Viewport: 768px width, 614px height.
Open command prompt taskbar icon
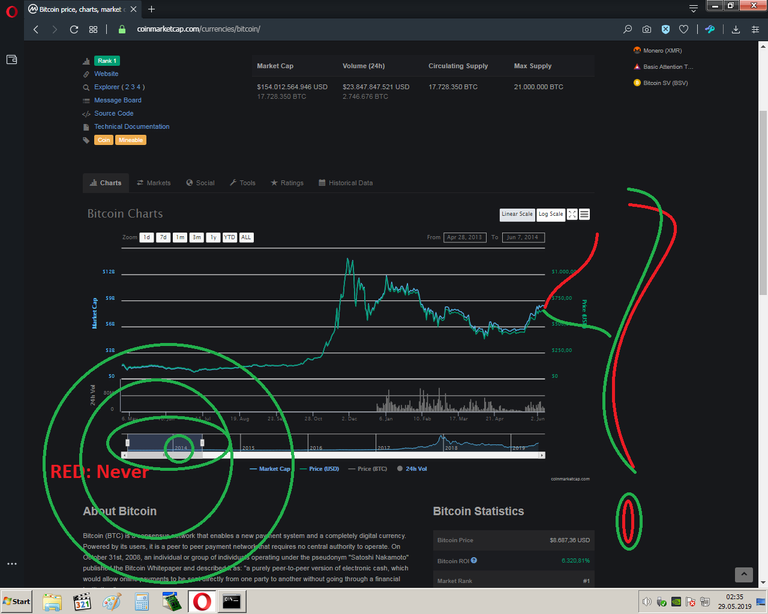click(232, 602)
